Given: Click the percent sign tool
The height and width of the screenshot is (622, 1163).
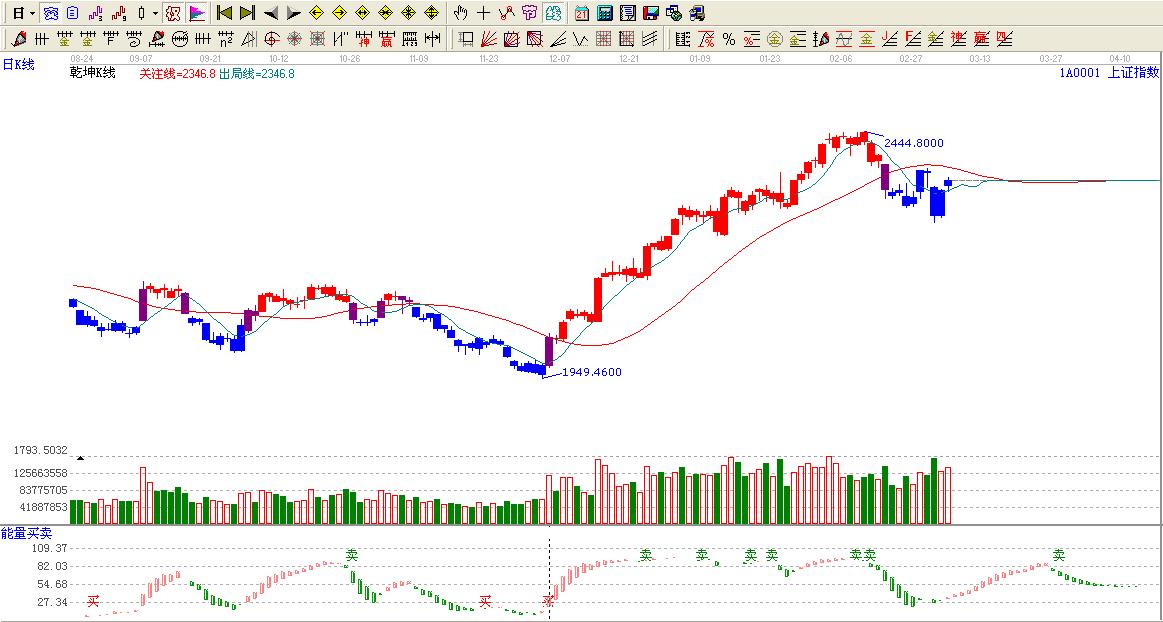Looking at the screenshot, I should tap(728, 39).
